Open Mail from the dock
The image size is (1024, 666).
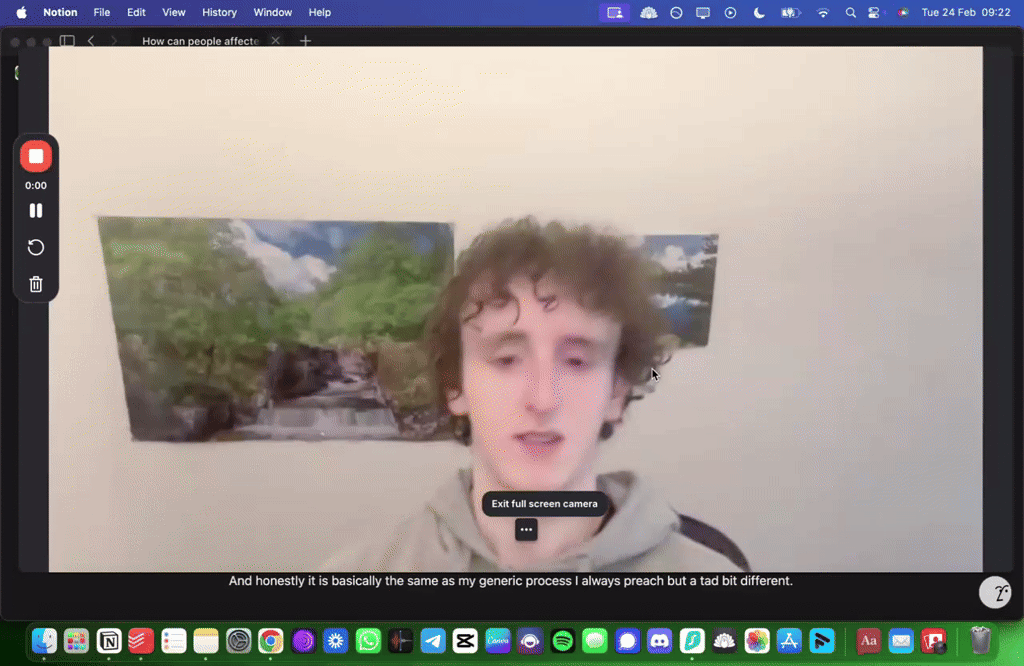click(x=901, y=641)
